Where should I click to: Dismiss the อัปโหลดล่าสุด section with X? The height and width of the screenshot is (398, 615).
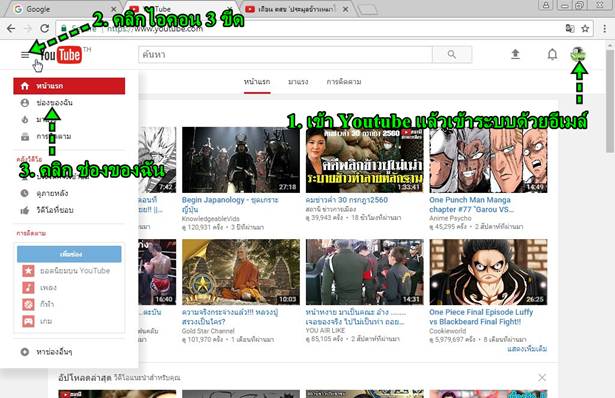coord(542,377)
